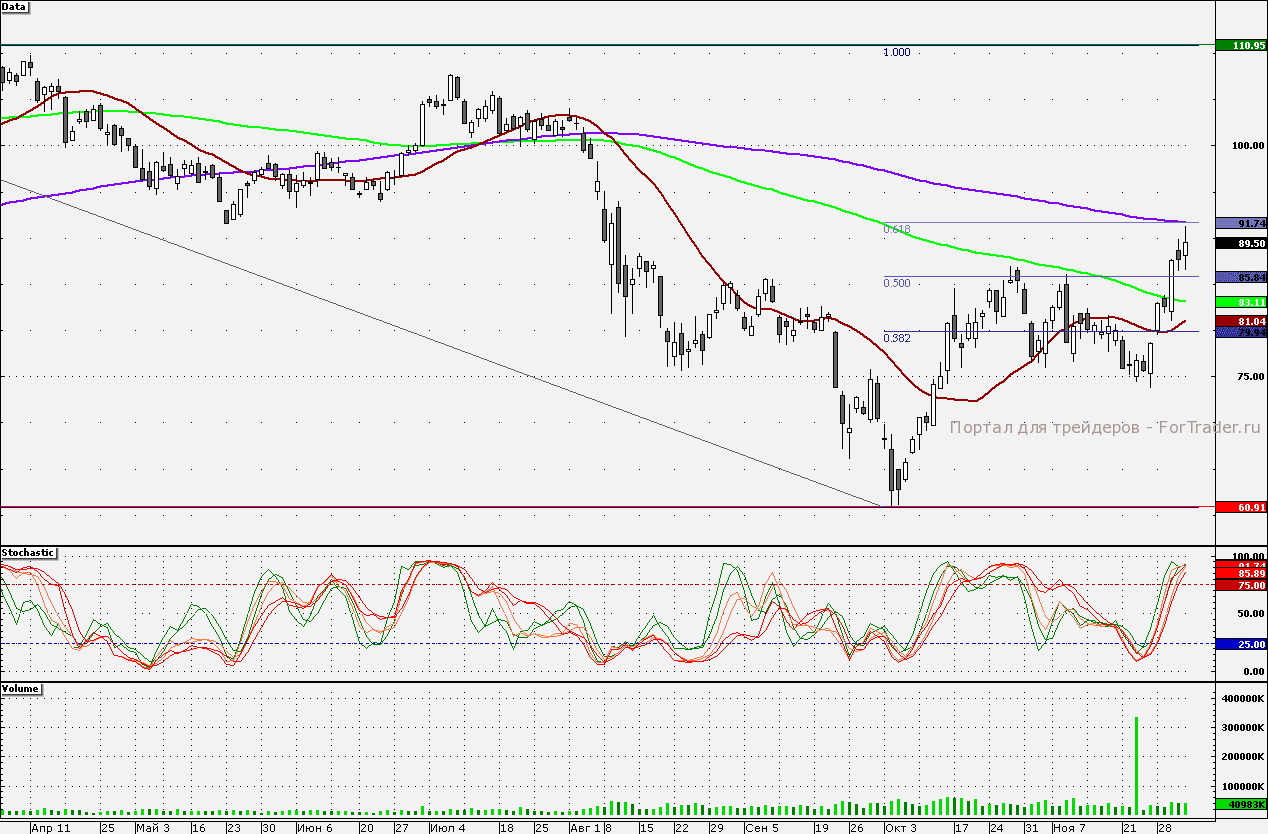Click the dark red 81.04 moving average tag

1240,320
